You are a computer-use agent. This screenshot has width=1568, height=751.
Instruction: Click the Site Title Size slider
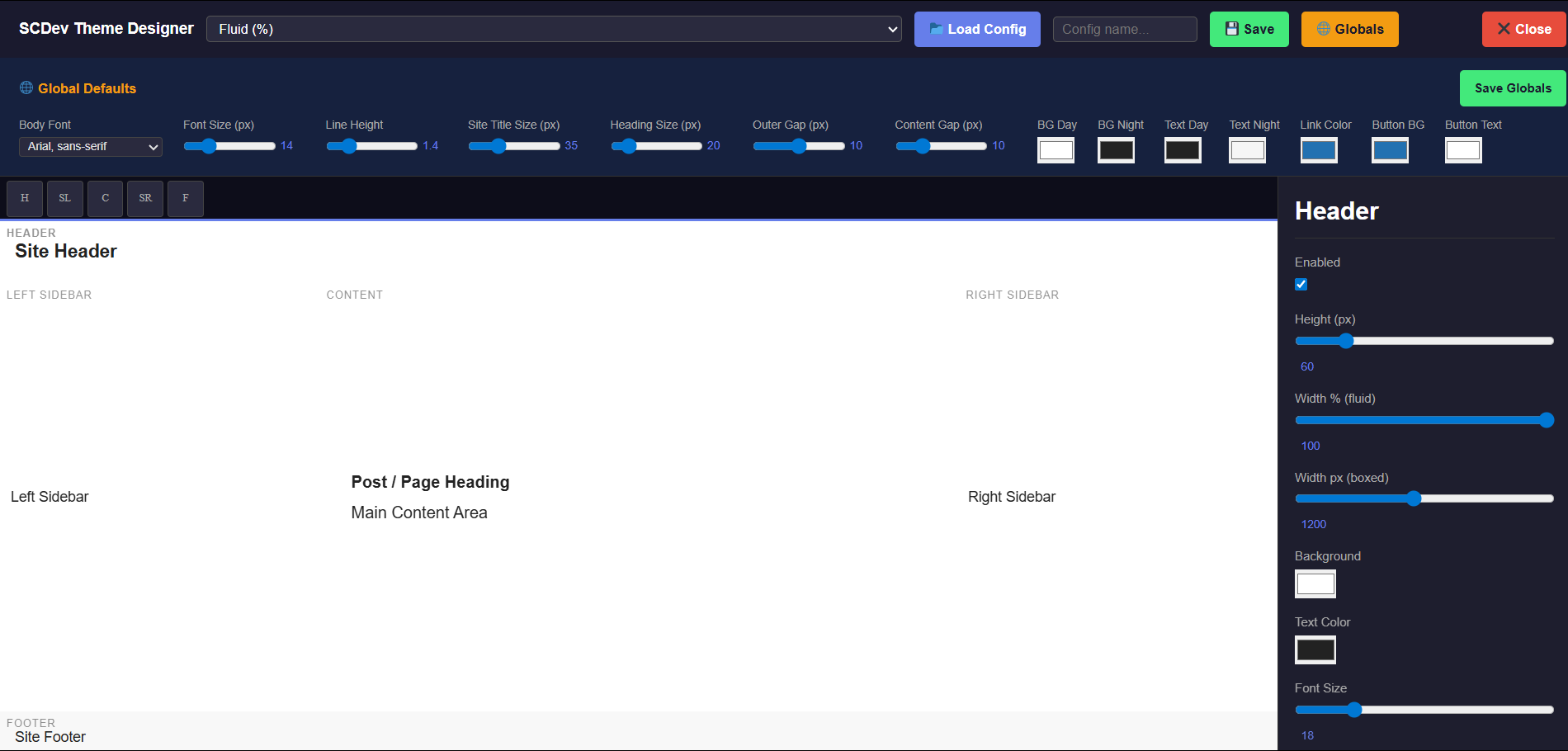514,146
